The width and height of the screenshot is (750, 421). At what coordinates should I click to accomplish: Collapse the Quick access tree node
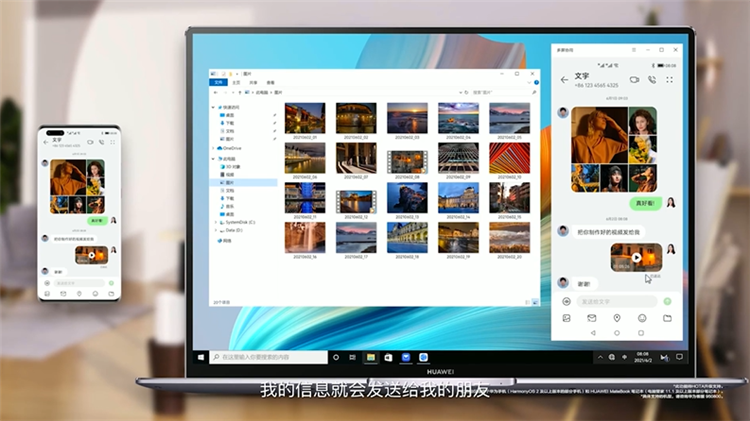[213, 108]
